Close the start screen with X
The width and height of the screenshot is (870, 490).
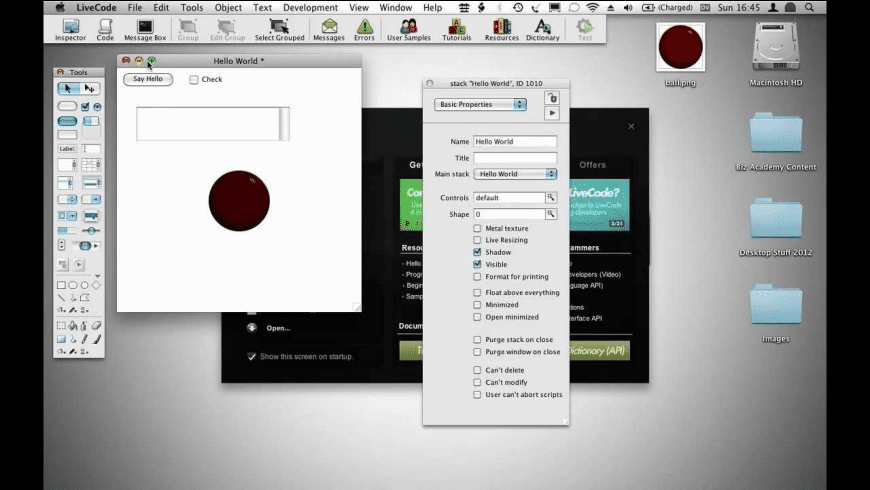point(631,127)
